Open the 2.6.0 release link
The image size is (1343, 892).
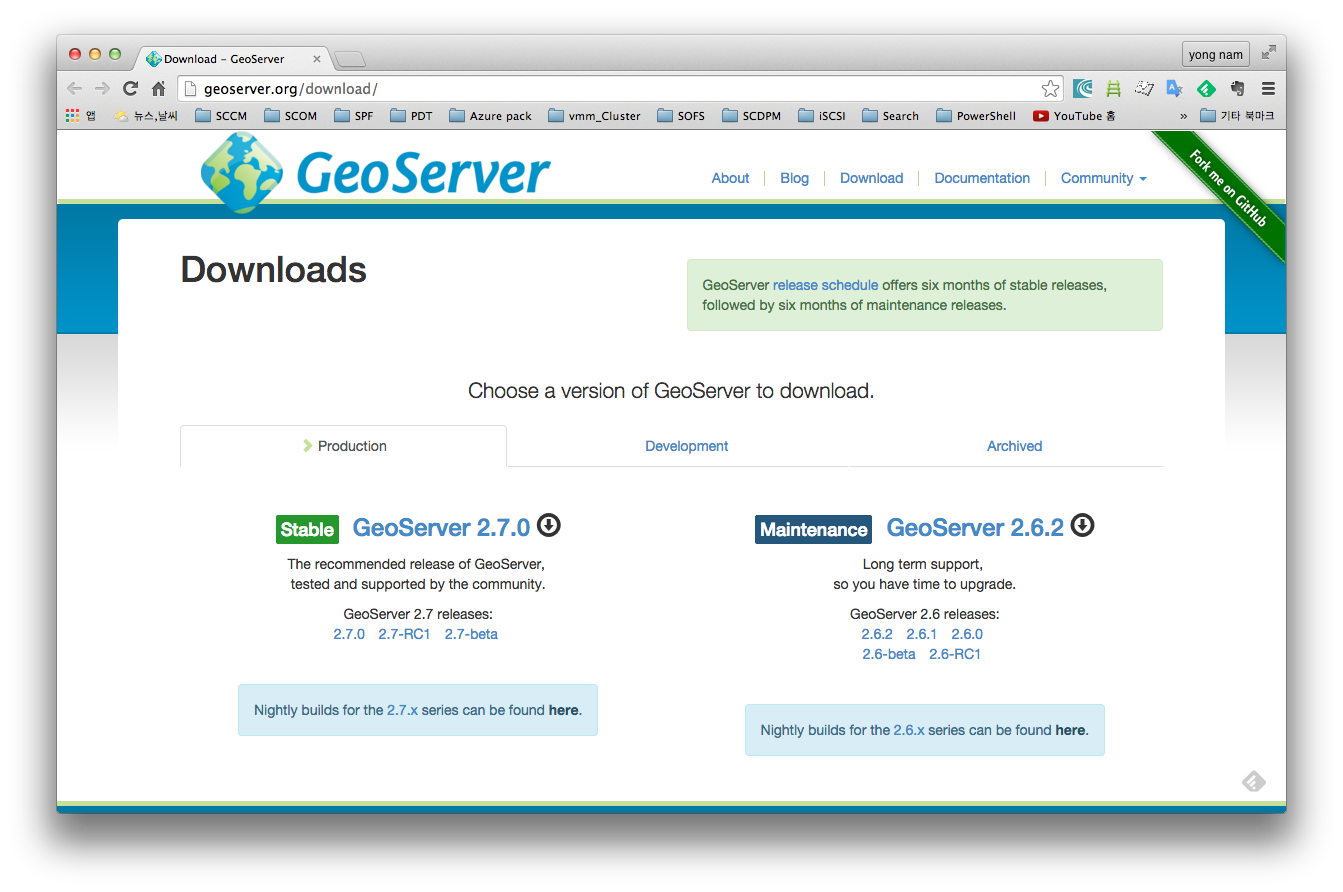pos(967,634)
